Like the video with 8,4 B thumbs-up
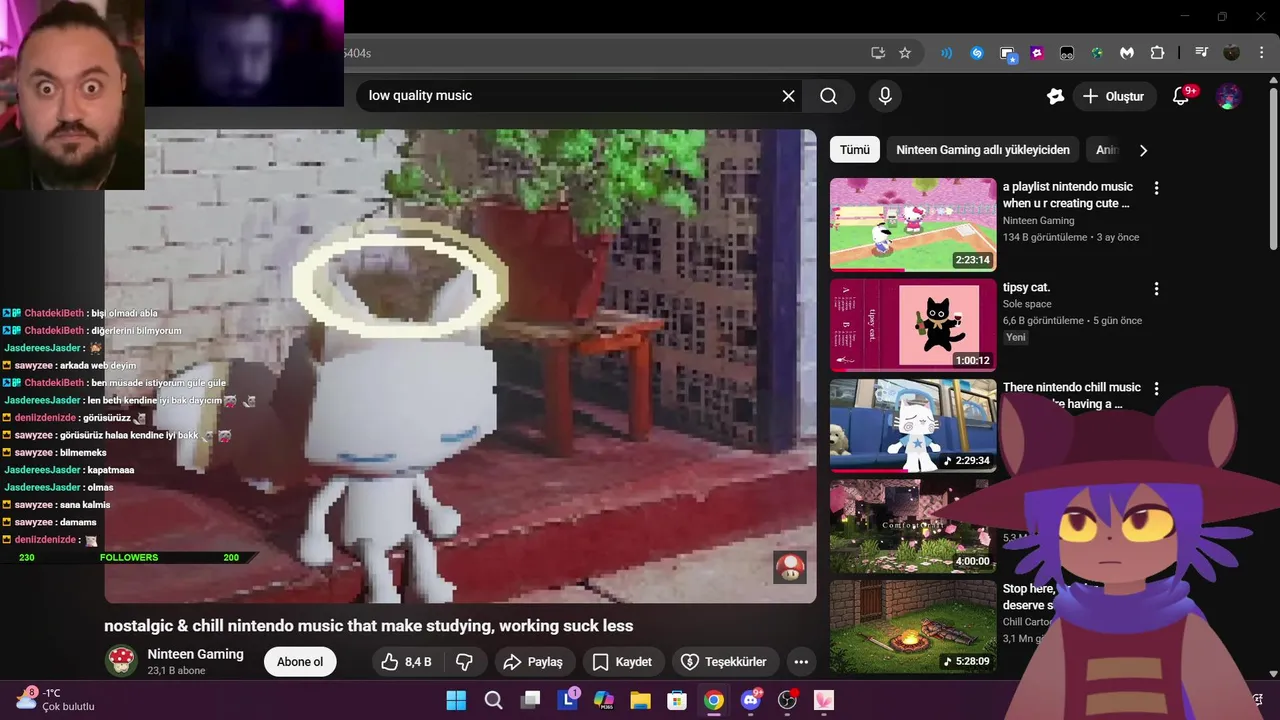This screenshot has width=1280, height=720. pos(406,662)
